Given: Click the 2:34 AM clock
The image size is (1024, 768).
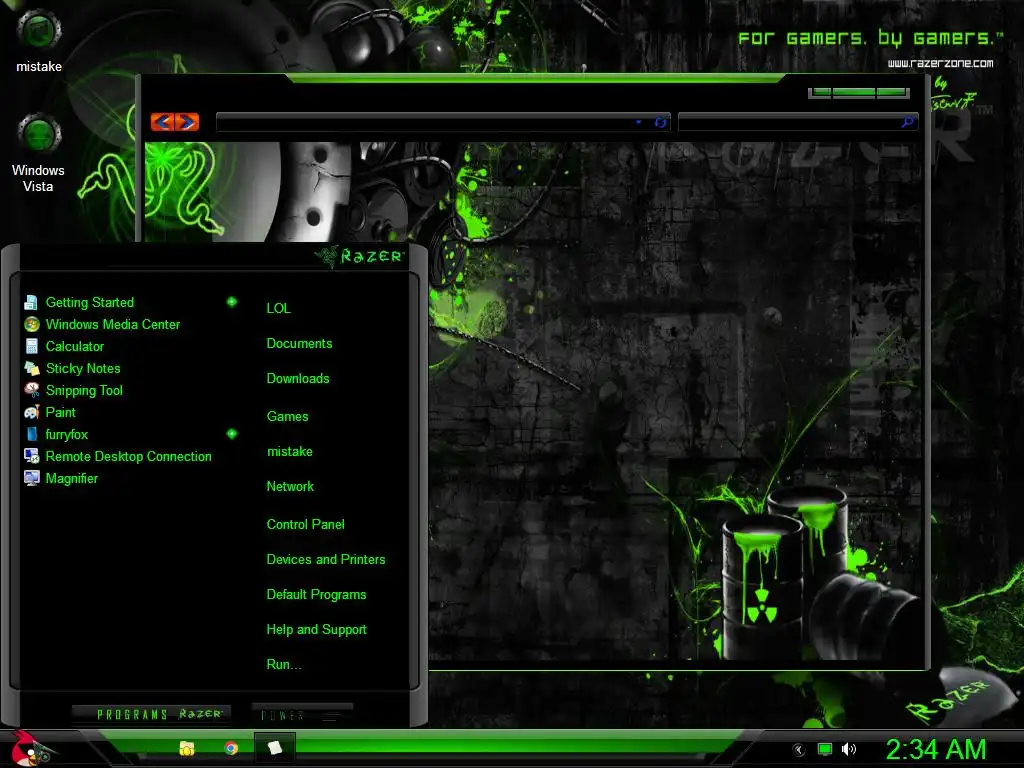Looking at the screenshot, I should click(936, 750).
